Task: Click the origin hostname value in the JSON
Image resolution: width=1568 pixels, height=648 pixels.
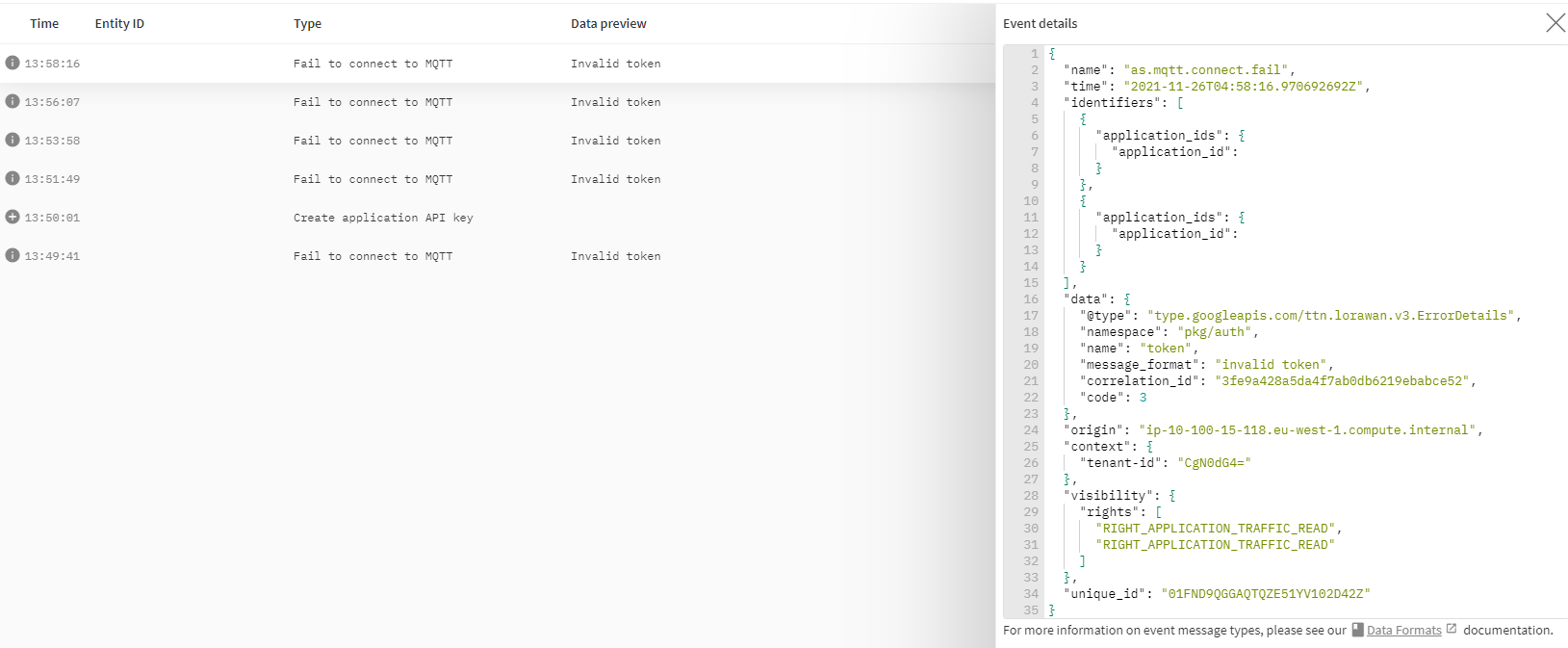Action: click(x=1308, y=430)
